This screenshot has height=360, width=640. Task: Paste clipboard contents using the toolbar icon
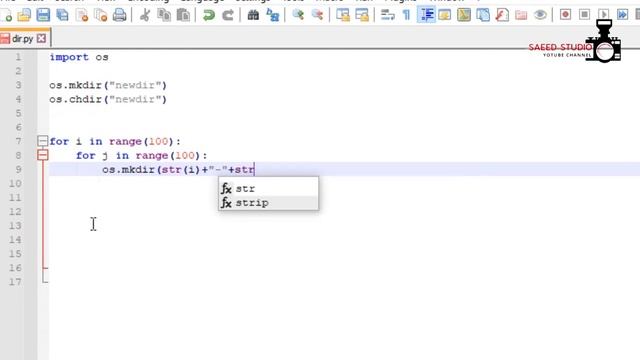click(183, 15)
